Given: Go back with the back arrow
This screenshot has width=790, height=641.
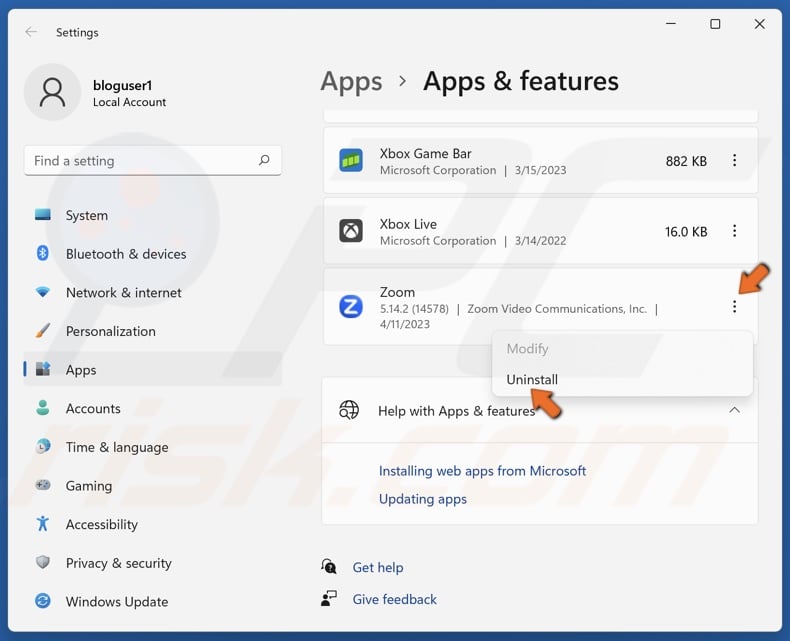Looking at the screenshot, I should click(x=31, y=32).
